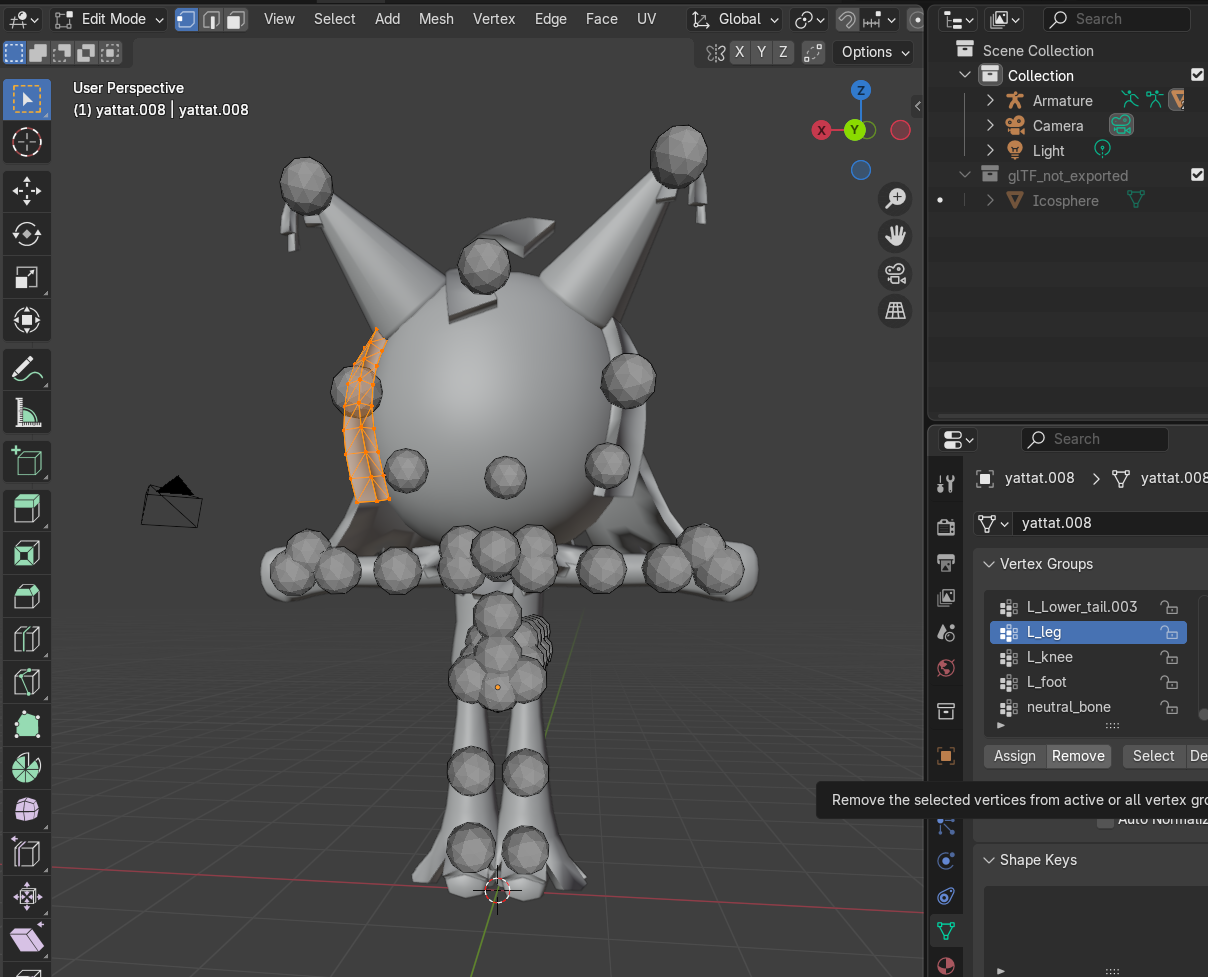Click the viewport zoom magnifier icon
Image resolution: width=1208 pixels, height=977 pixels.
pos(895,198)
